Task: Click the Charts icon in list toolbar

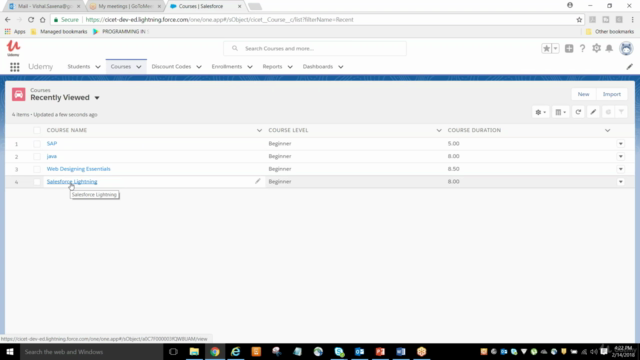Action: pyautogui.click(x=608, y=112)
